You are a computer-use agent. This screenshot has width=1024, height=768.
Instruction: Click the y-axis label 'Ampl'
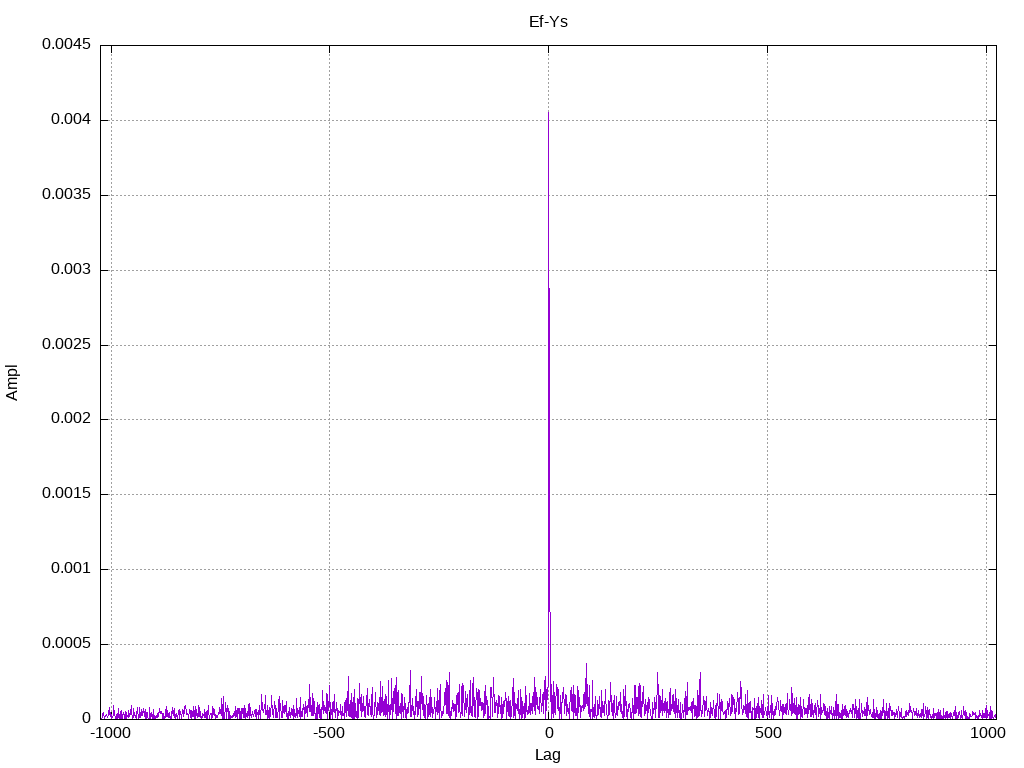12,383
